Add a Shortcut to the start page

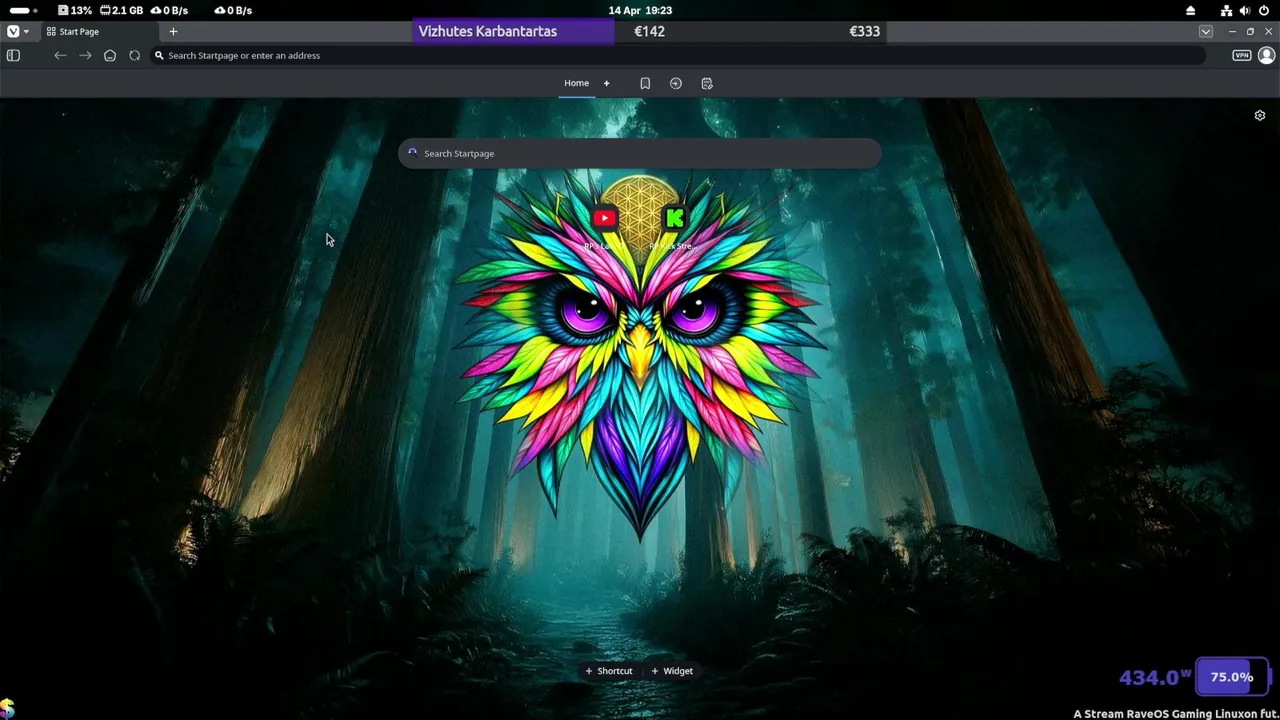click(x=609, y=671)
